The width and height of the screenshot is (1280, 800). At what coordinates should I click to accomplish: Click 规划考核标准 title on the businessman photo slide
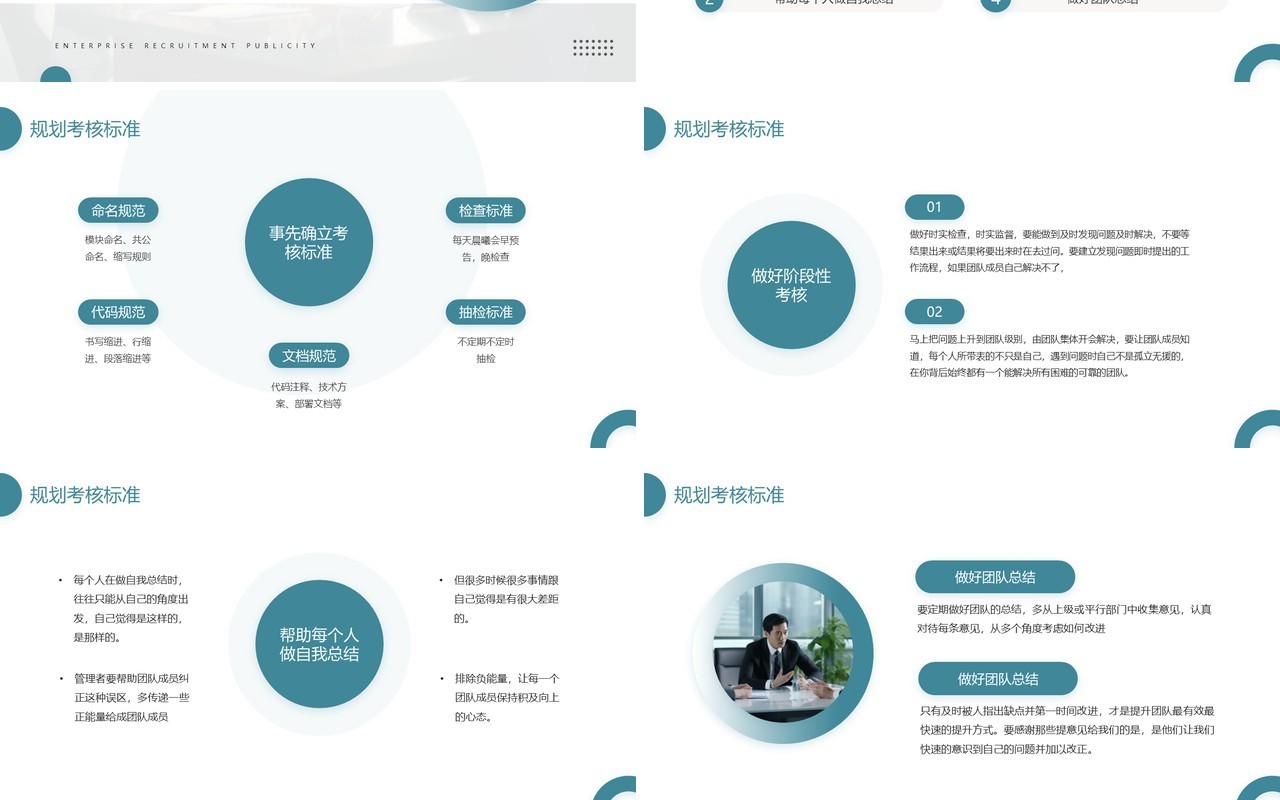(729, 495)
